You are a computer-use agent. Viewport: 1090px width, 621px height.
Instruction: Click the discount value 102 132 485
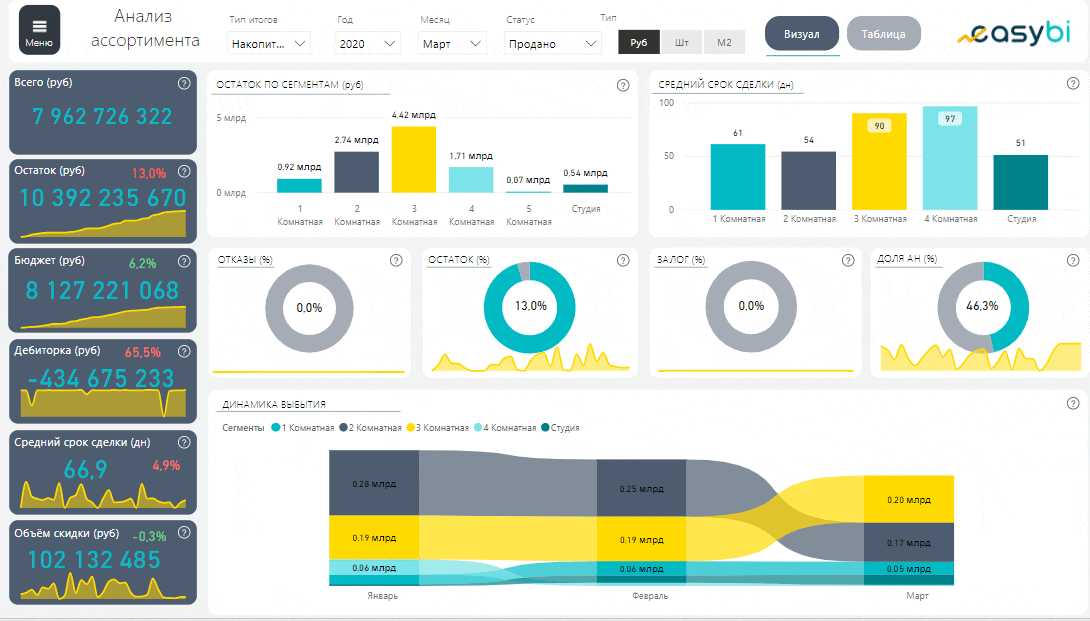click(94, 560)
